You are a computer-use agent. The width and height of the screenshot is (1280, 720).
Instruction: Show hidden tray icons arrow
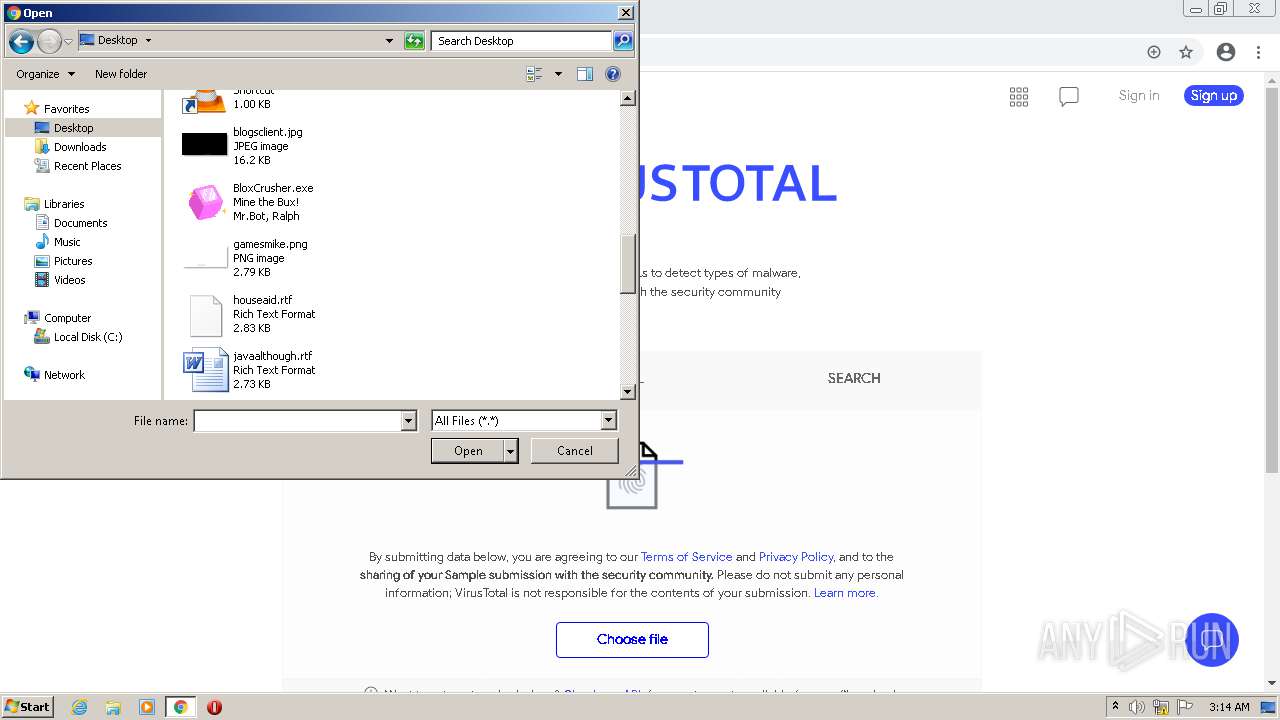(1115, 707)
